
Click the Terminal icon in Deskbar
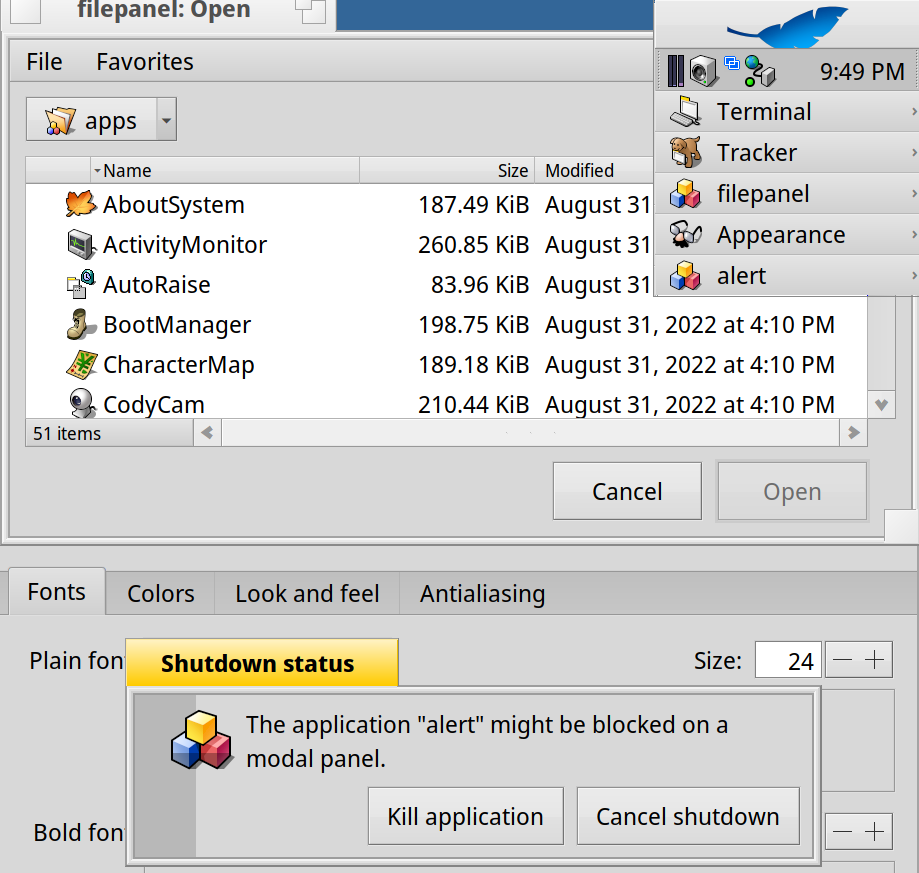[685, 111]
